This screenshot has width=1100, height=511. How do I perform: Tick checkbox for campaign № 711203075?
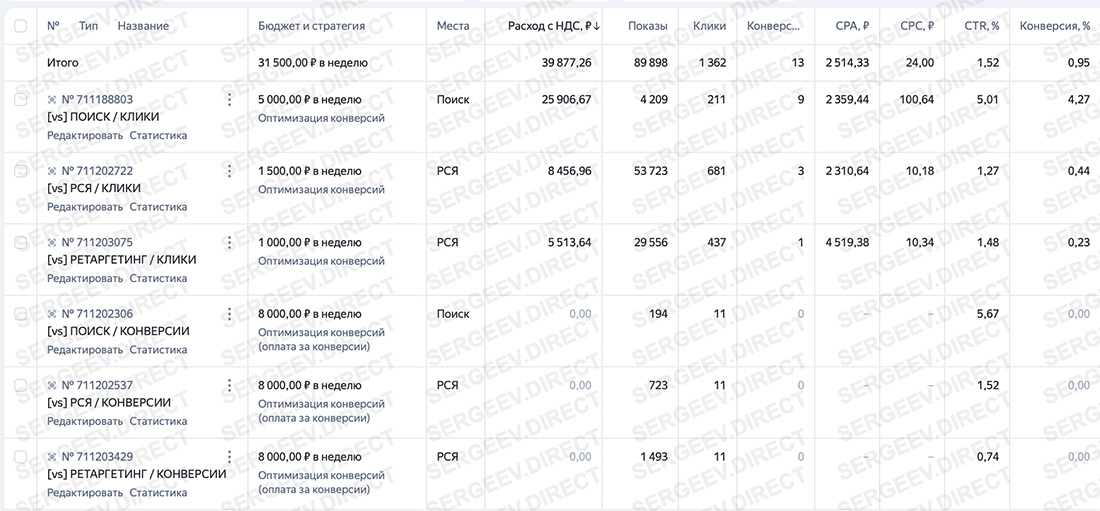click(20, 243)
